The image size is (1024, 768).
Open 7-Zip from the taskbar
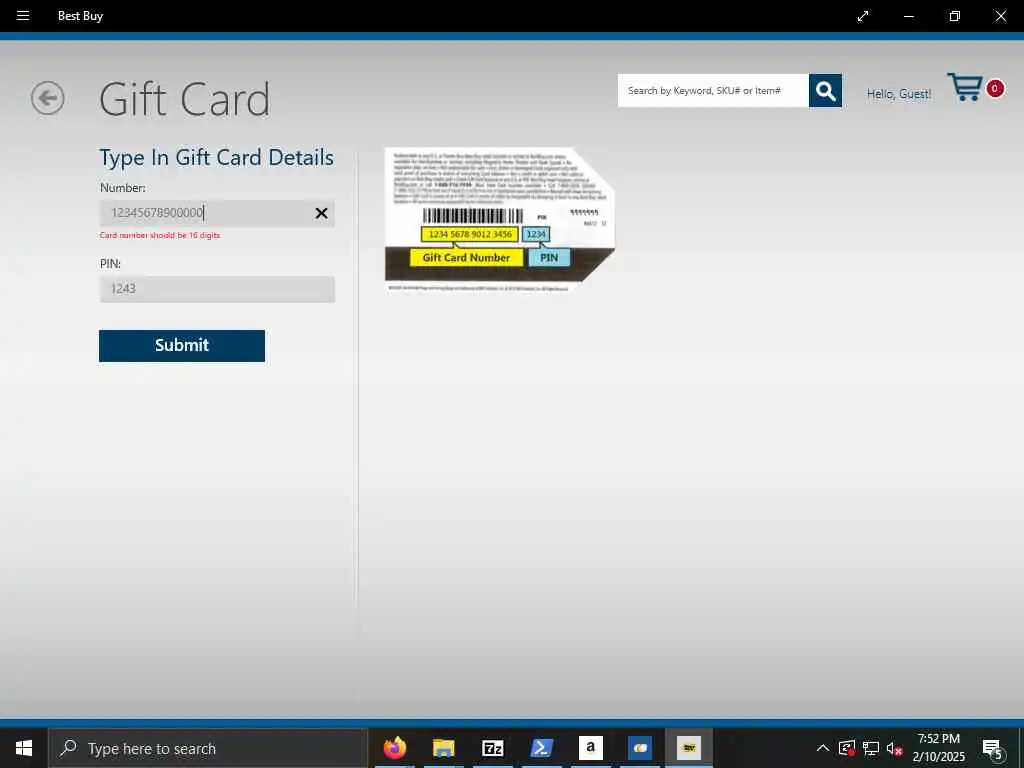click(x=492, y=748)
